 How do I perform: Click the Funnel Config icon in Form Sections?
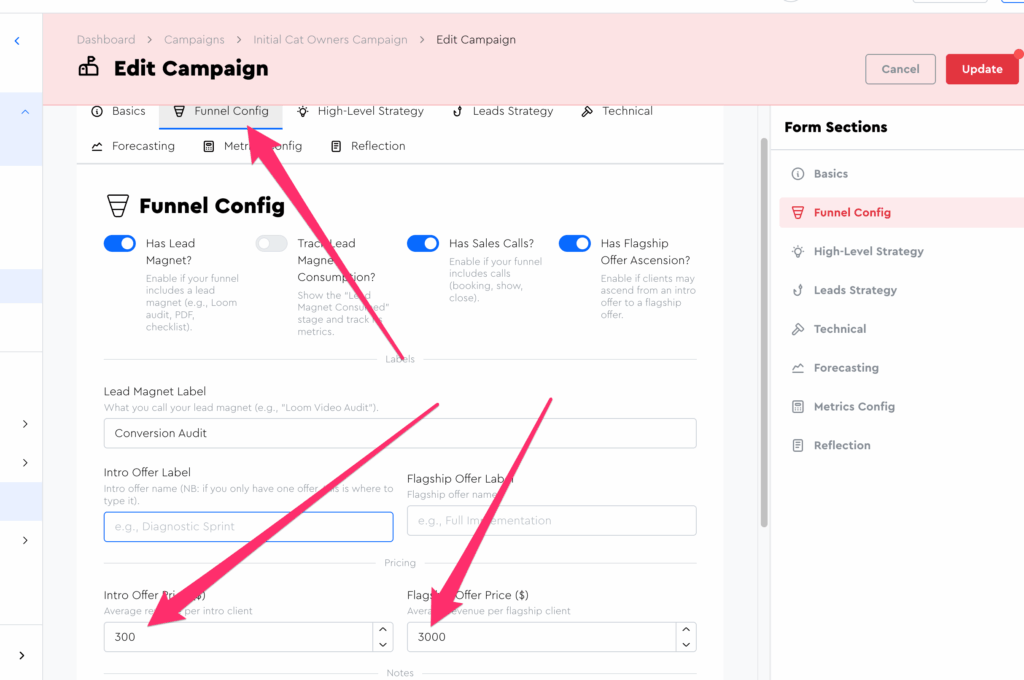797,213
